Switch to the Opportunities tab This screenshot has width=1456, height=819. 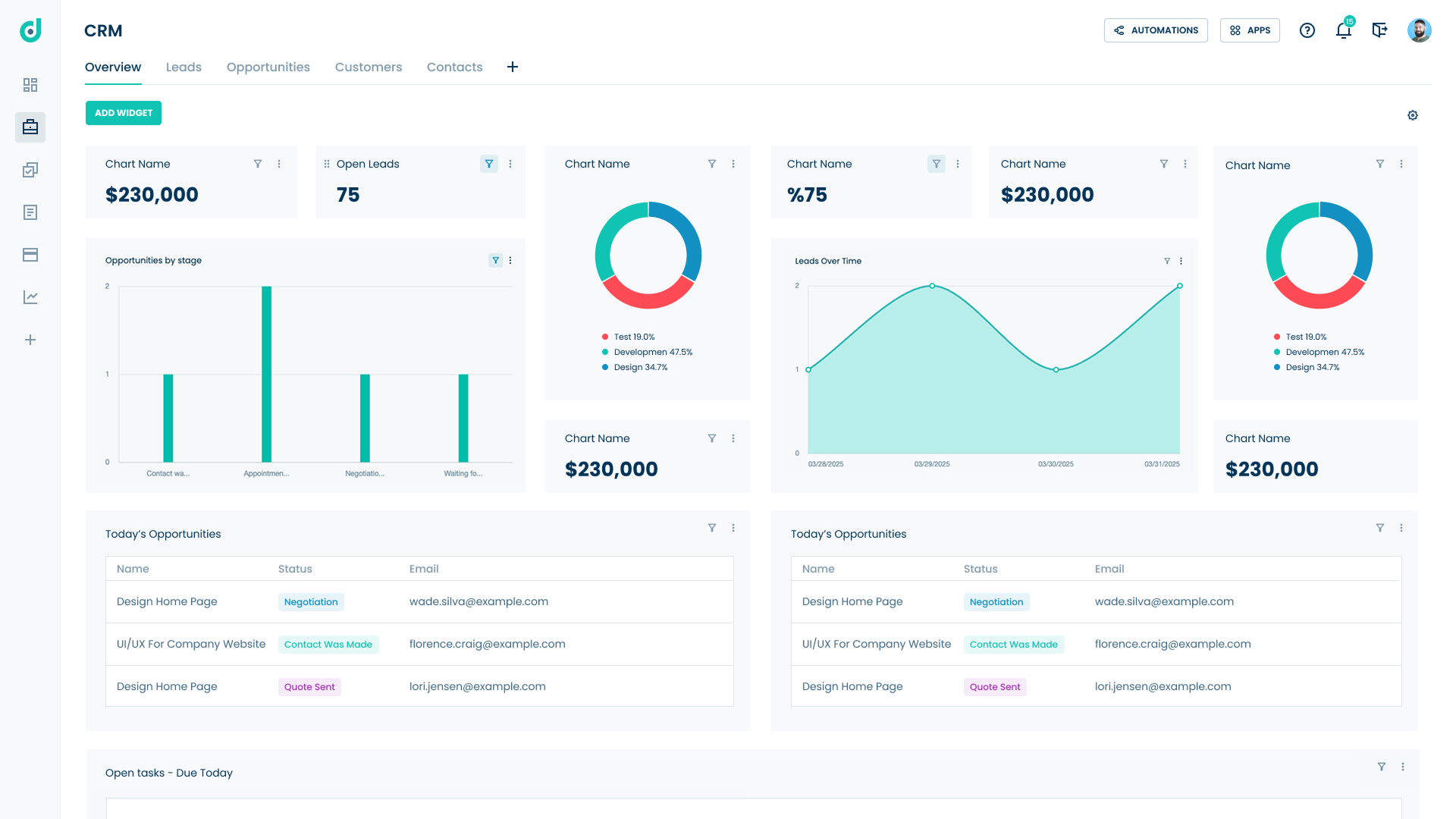268,67
